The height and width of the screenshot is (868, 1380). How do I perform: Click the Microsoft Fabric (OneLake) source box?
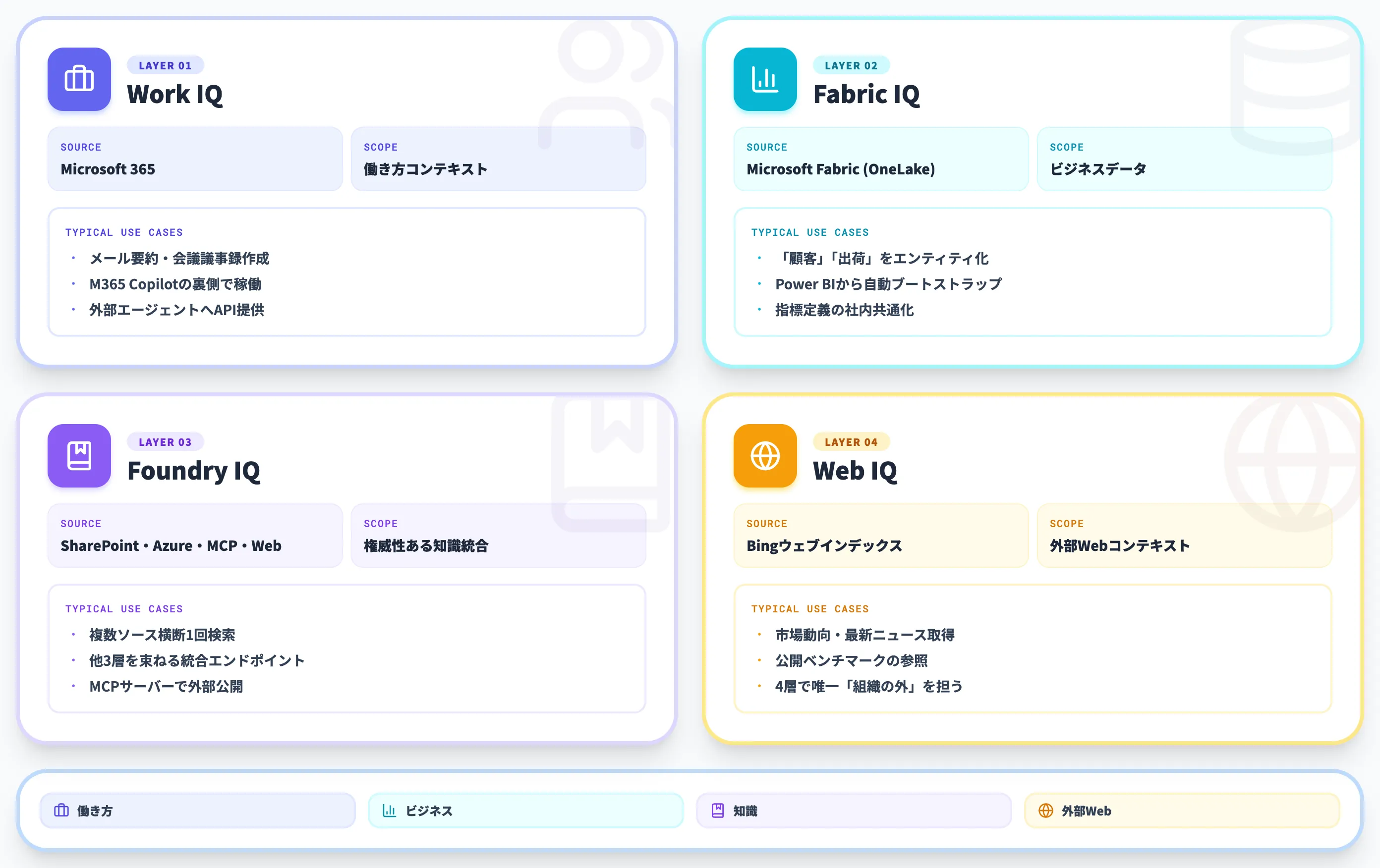click(x=881, y=159)
